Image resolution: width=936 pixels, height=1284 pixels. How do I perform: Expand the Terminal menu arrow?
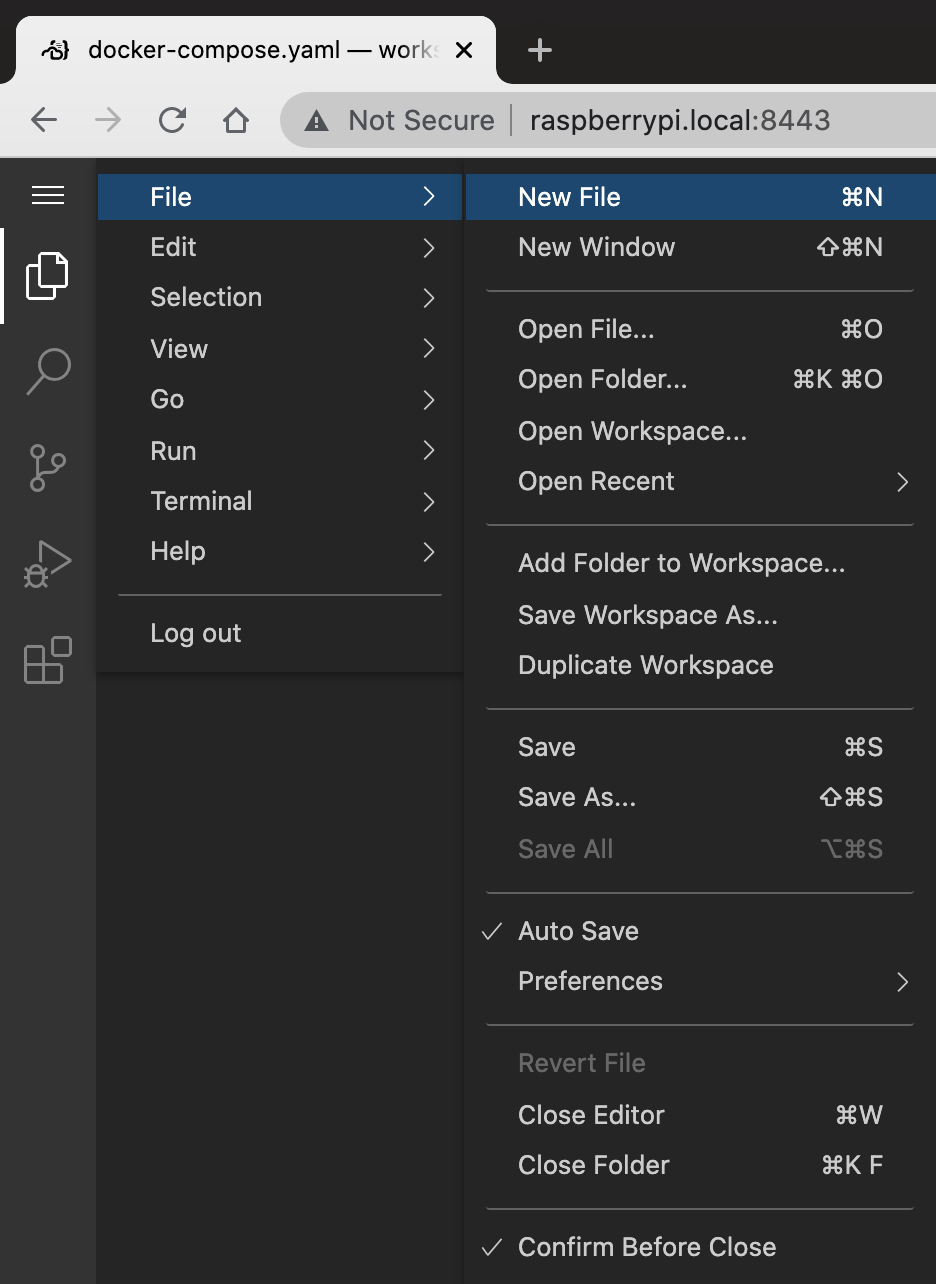coord(429,501)
